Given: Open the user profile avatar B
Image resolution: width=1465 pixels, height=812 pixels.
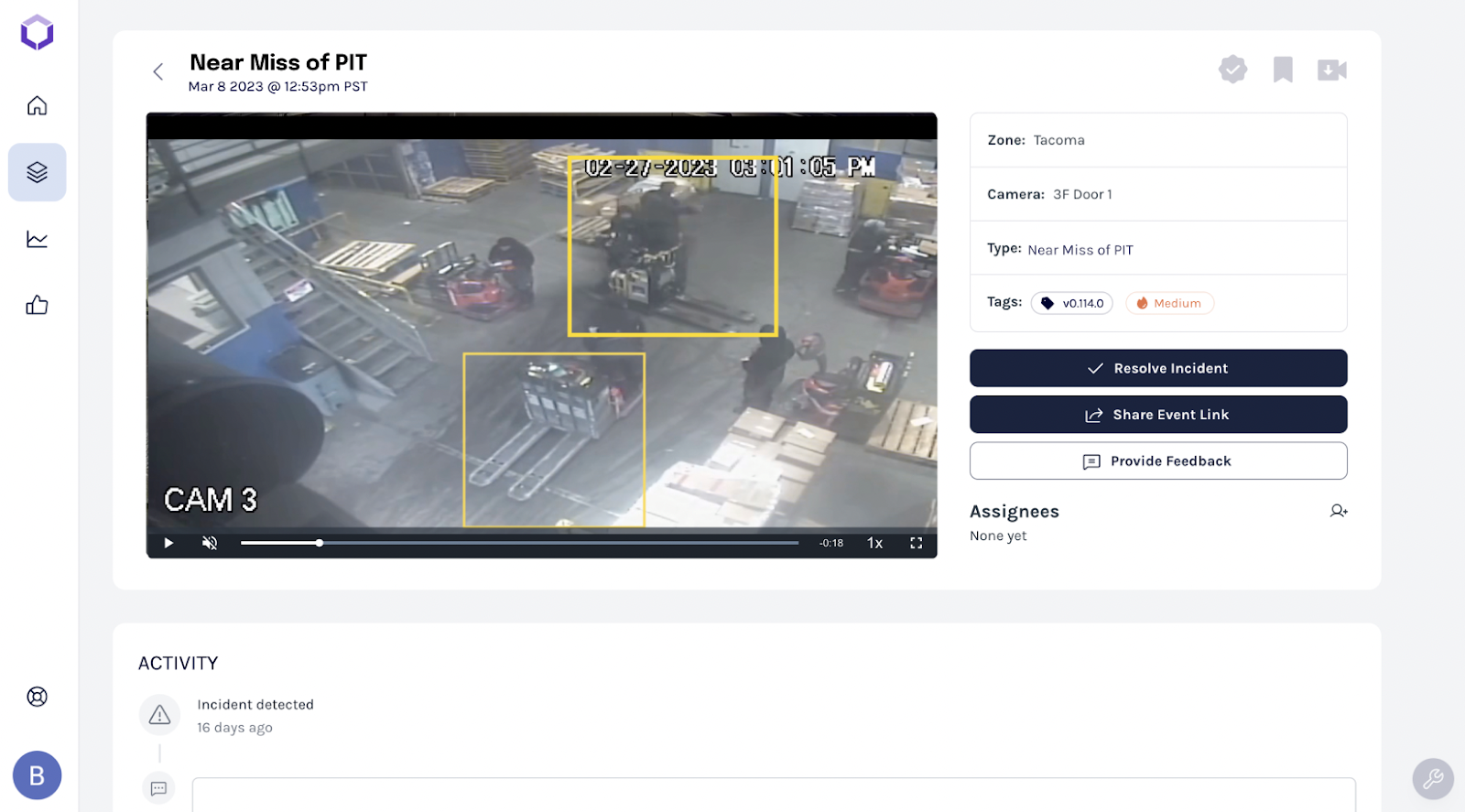Looking at the screenshot, I should click(38, 775).
